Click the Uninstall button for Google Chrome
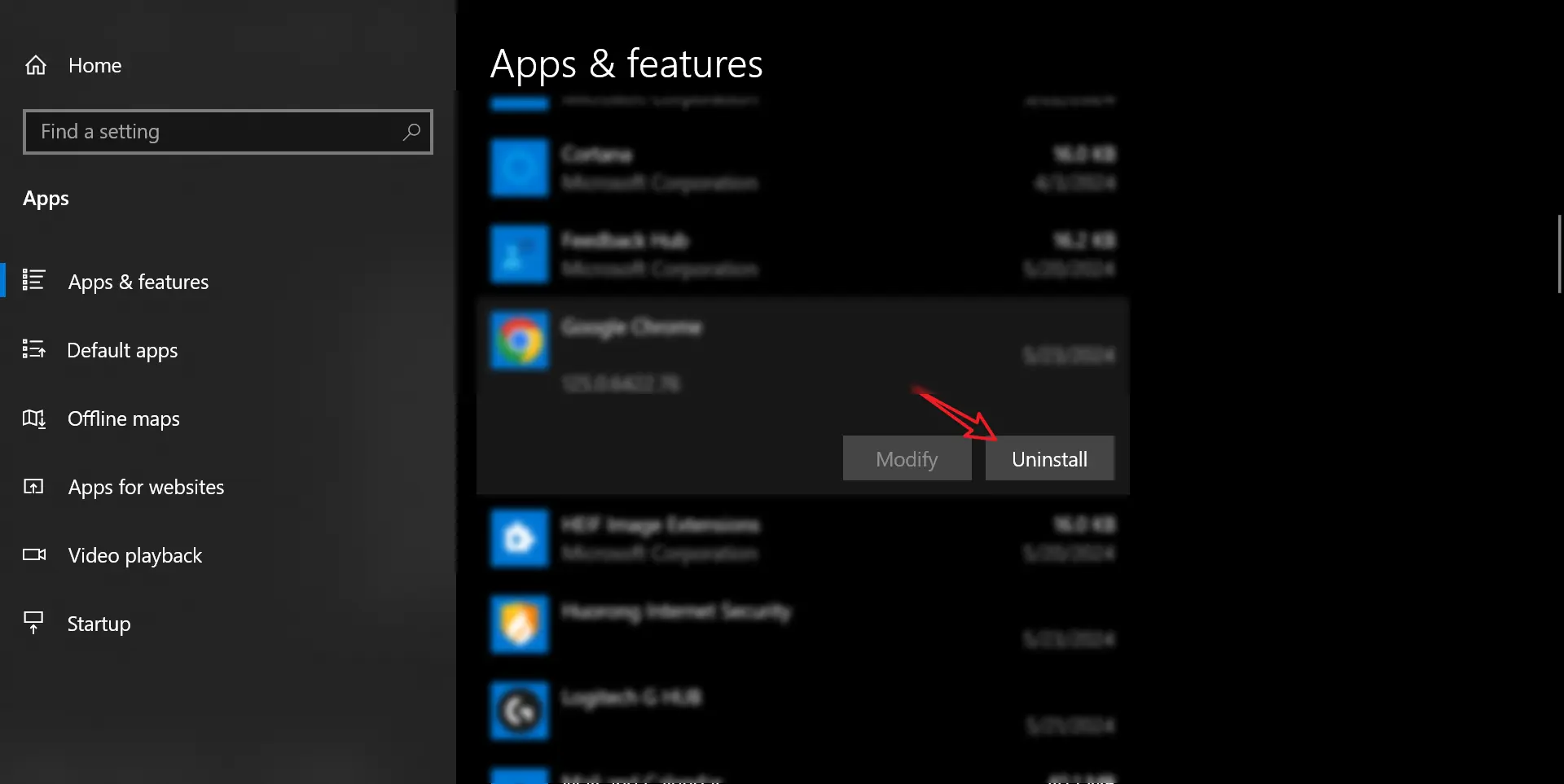1564x784 pixels. 1050,458
